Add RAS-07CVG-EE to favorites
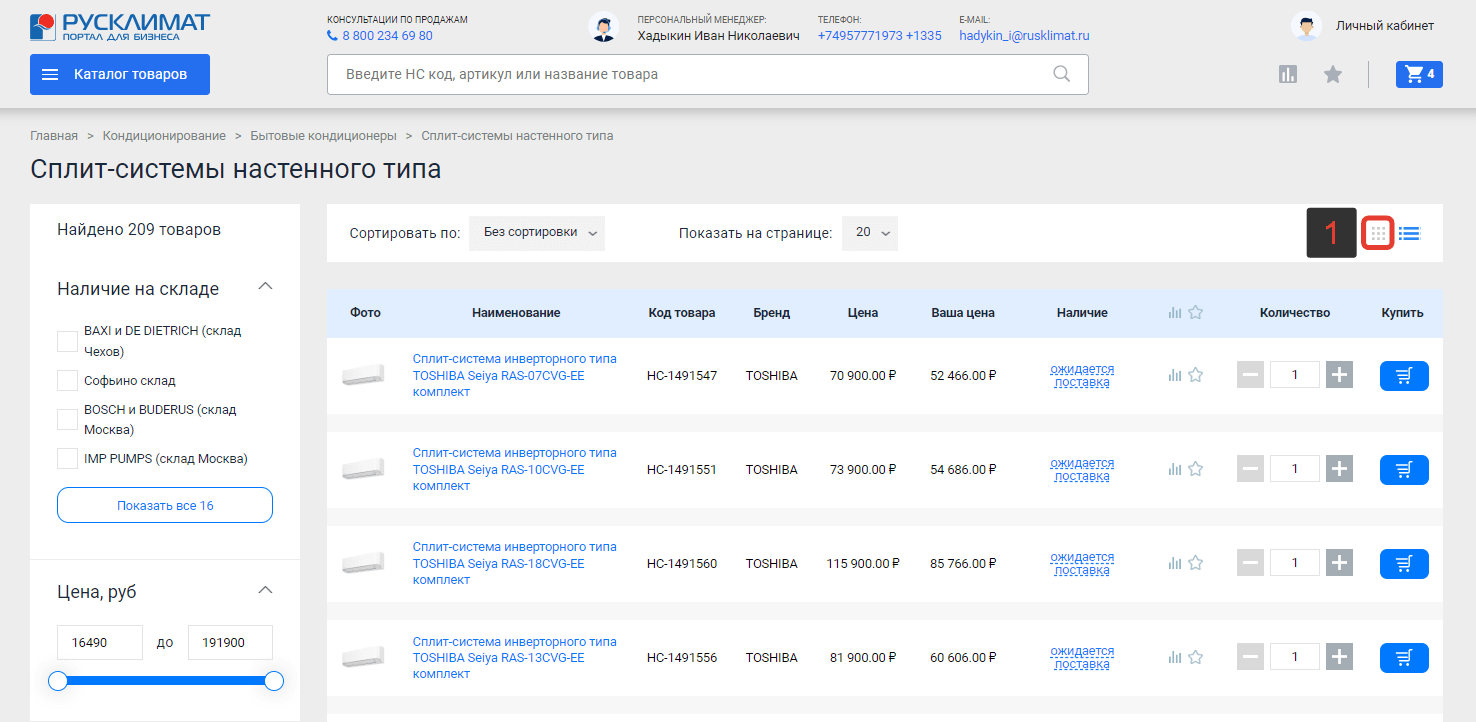1476x722 pixels. click(x=1195, y=375)
